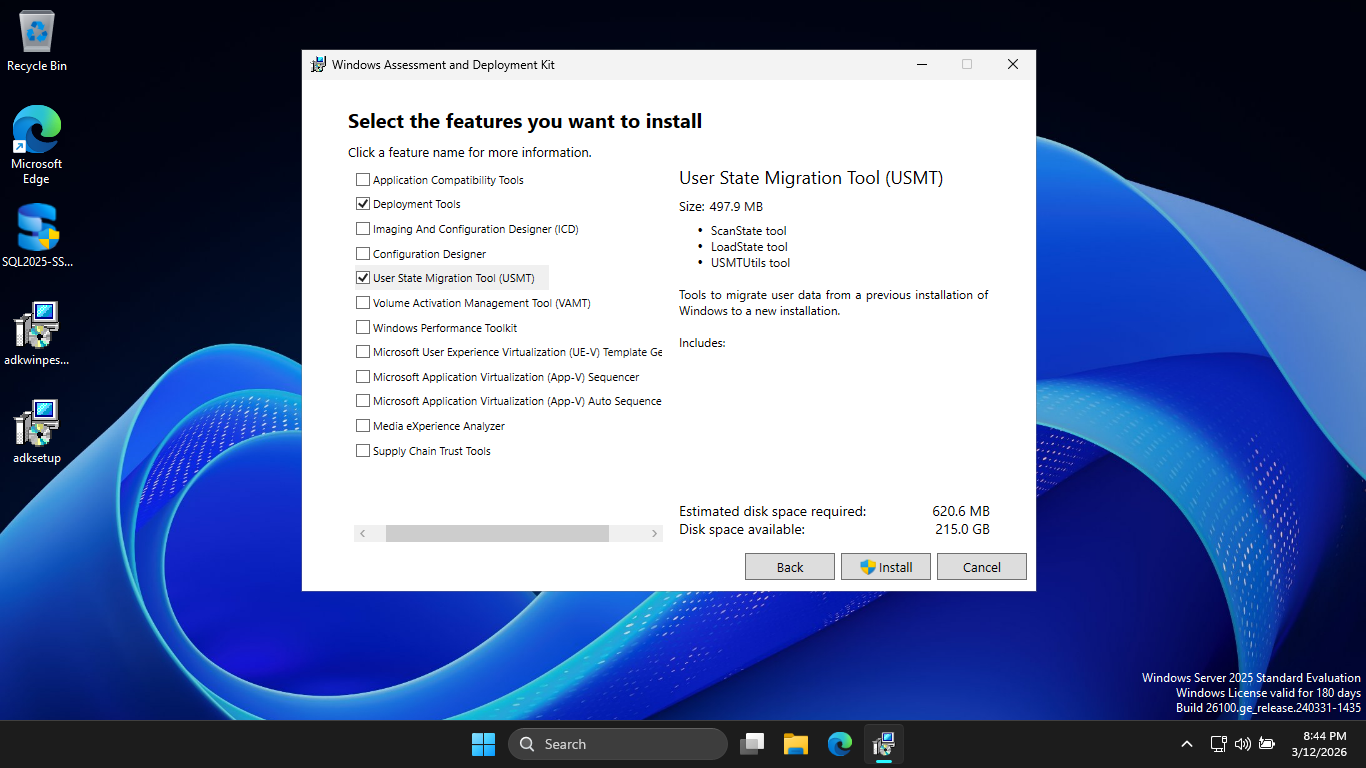Click the right arrow of the horizontal scrollbar
Screen dimensions: 1366x768
tap(655, 534)
